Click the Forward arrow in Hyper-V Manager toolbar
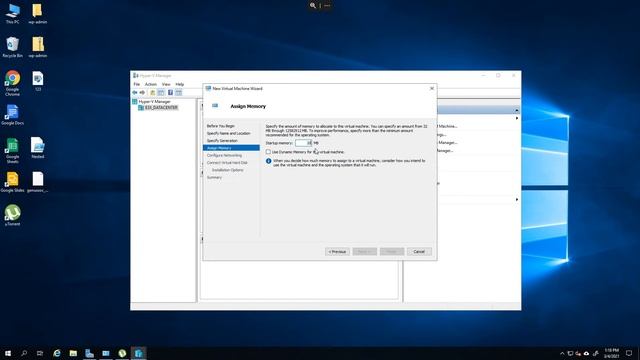Image resolution: width=640 pixels, height=360 pixels. (x=142, y=93)
